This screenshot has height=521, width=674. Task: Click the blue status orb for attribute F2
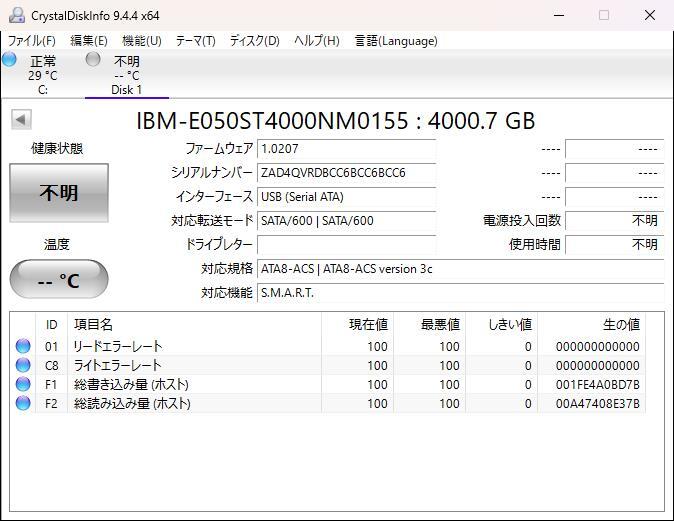click(23, 403)
